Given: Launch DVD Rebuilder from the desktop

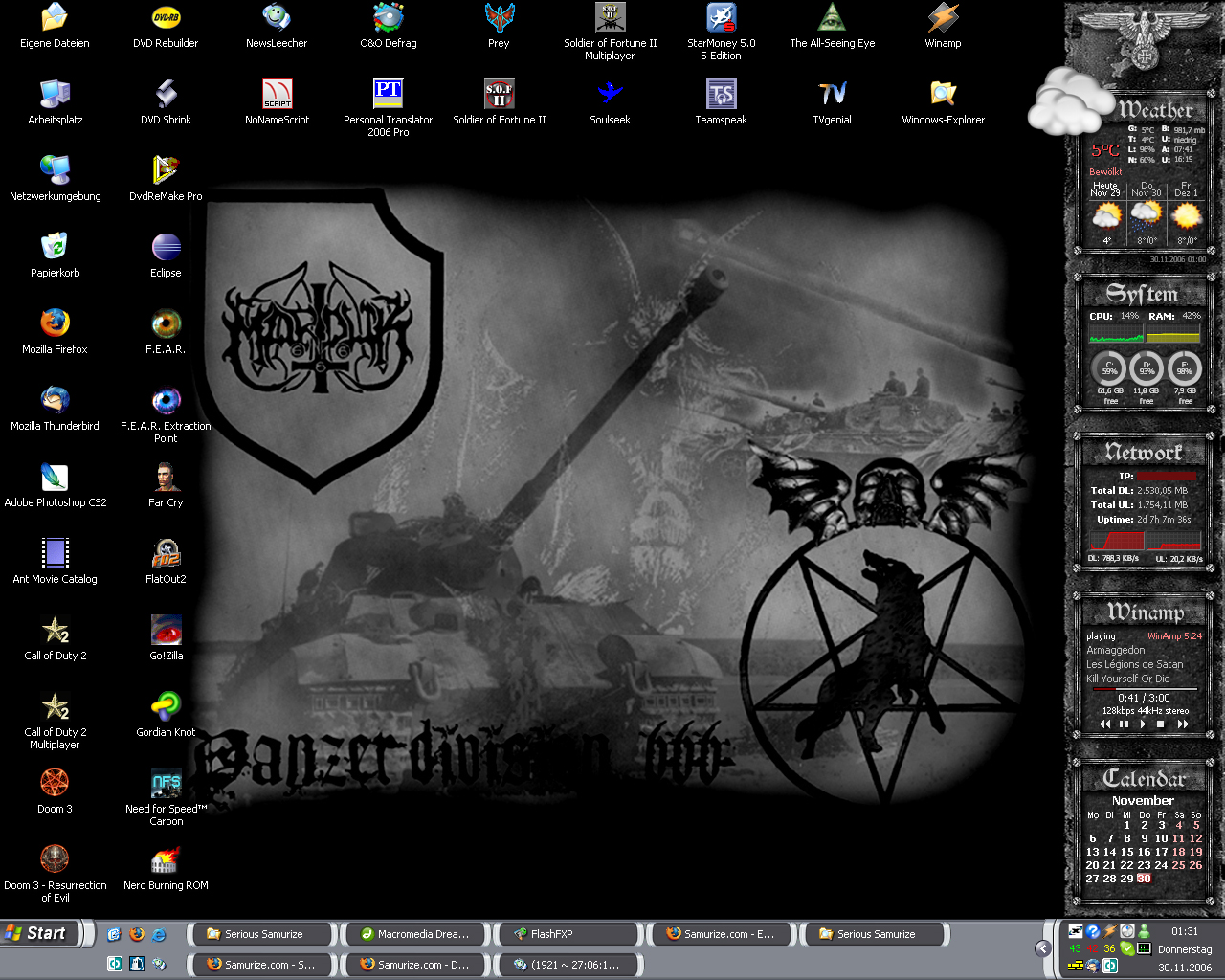Looking at the screenshot, I should [x=166, y=26].
